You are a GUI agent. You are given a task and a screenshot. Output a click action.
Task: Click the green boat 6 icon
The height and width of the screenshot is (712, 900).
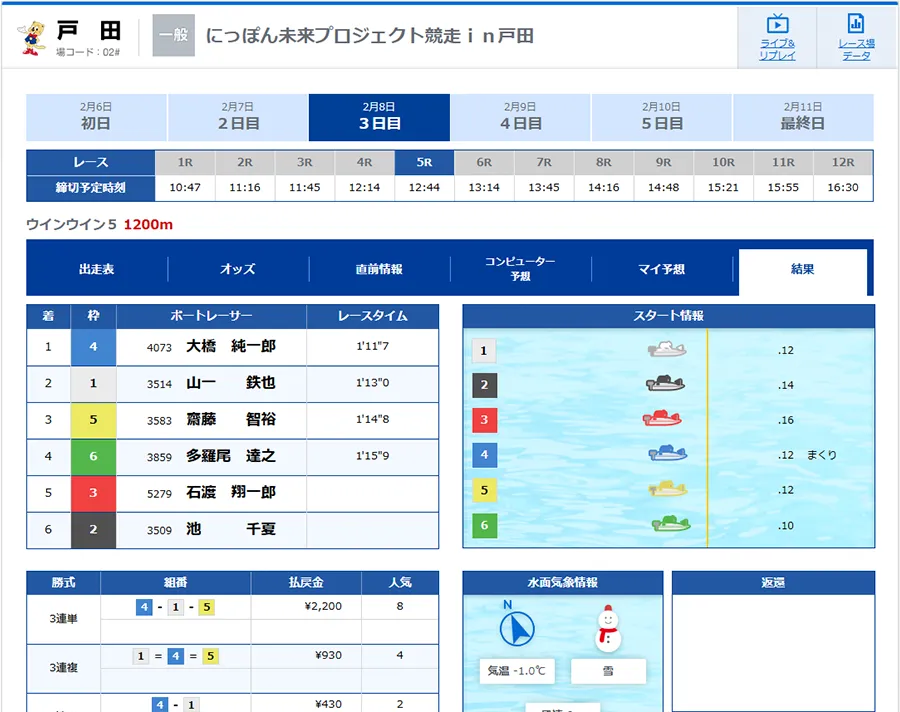point(671,525)
